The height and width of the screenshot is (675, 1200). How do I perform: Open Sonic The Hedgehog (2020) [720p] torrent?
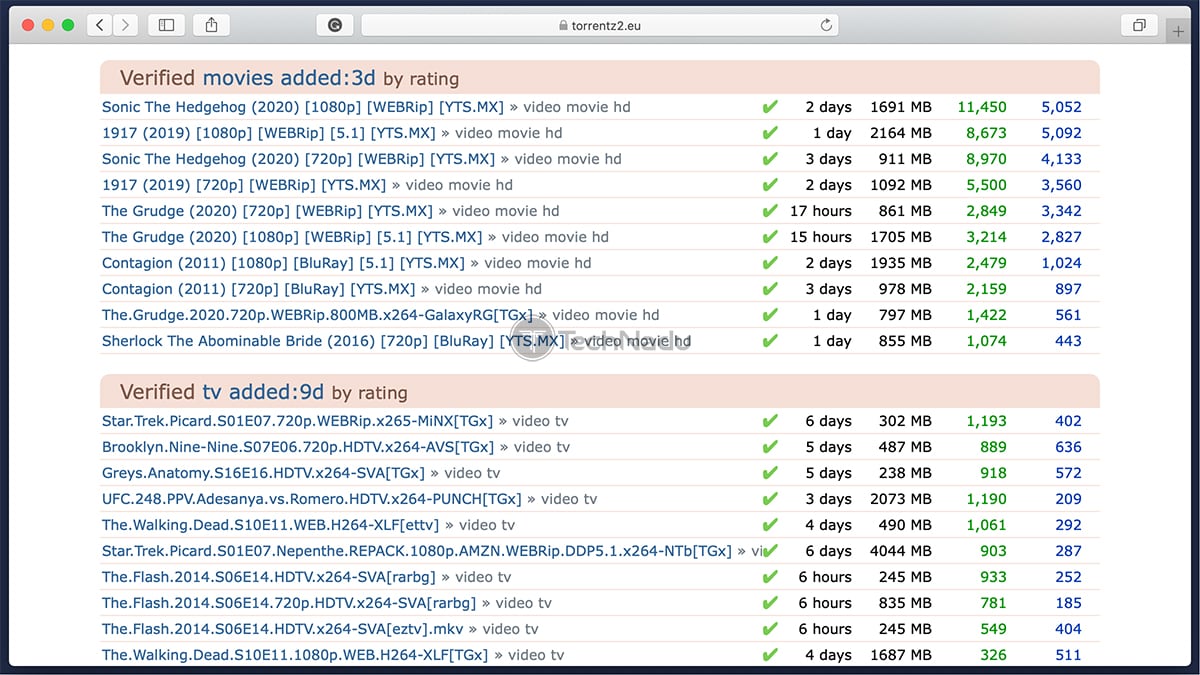click(x=298, y=159)
